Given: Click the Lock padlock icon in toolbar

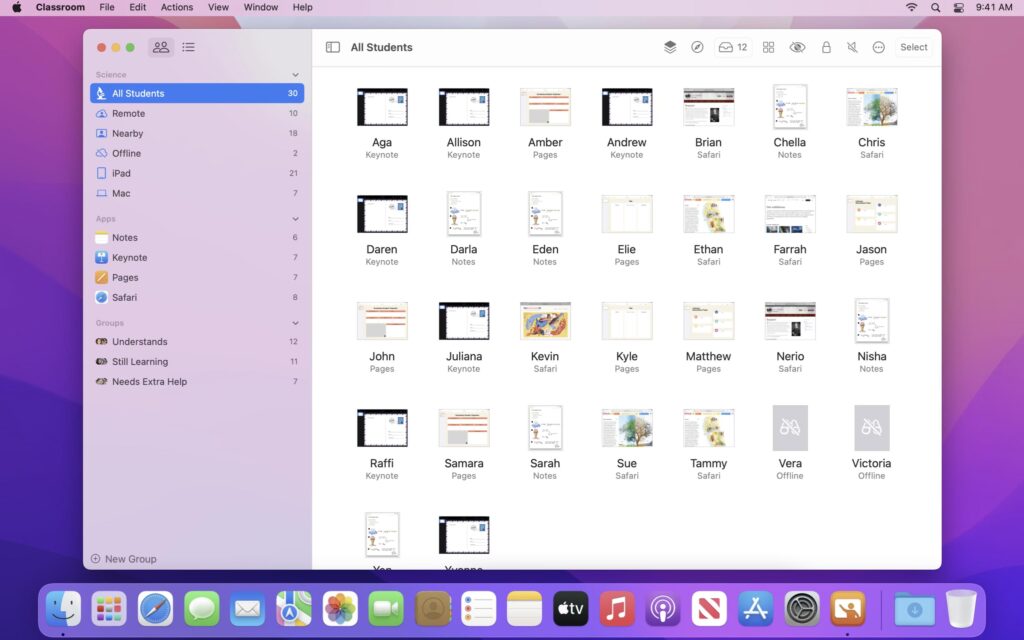Looking at the screenshot, I should [x=826, y=47].
